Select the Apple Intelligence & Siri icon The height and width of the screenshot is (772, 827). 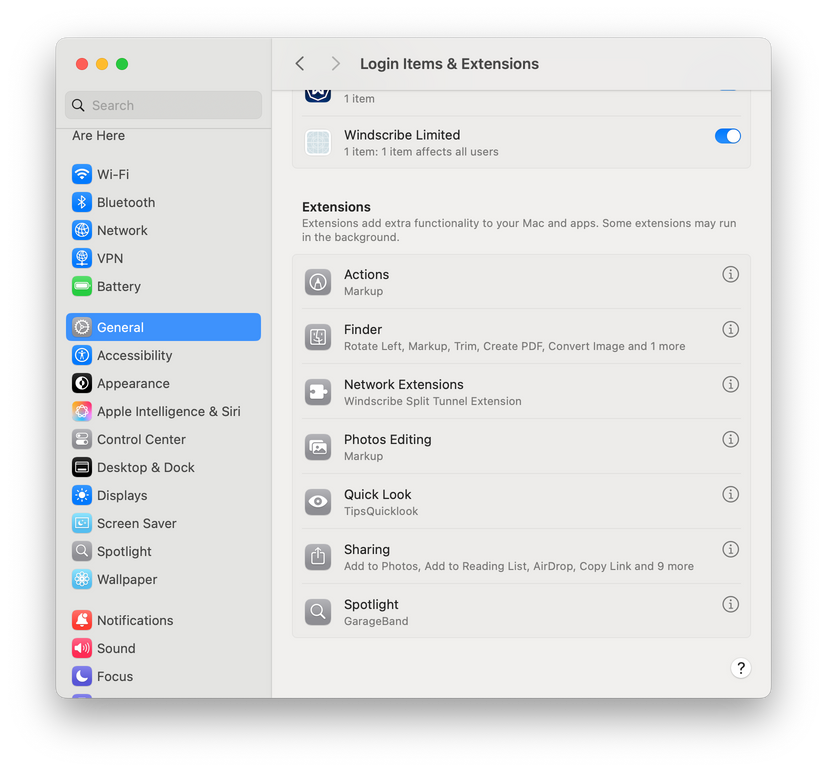click(x=81, y=411)
